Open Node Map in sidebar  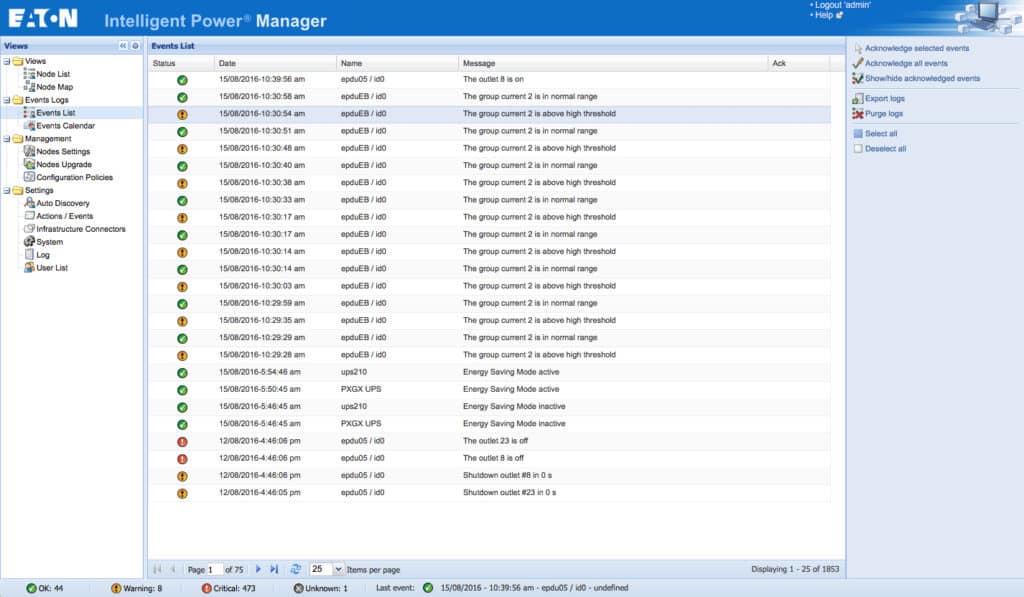(x=54, y=87)
